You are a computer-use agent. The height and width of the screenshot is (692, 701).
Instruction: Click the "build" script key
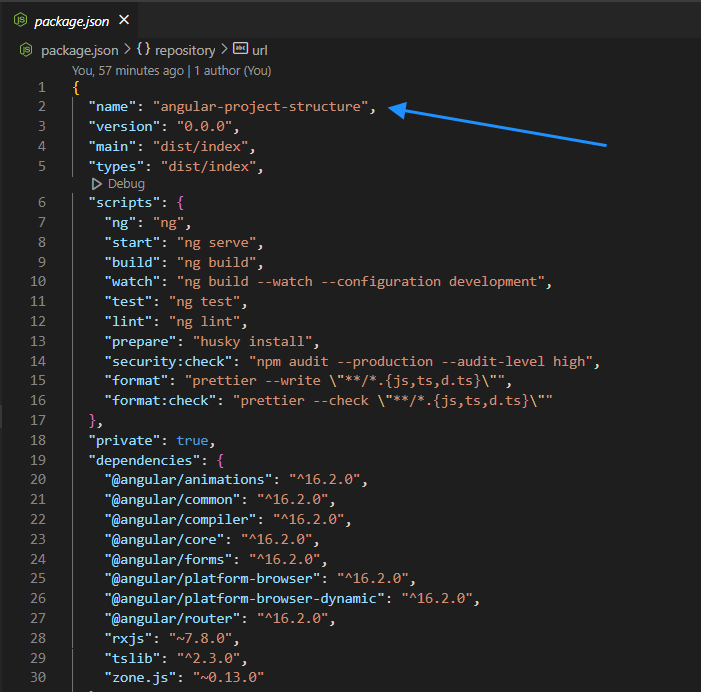[x=132, y=262]
